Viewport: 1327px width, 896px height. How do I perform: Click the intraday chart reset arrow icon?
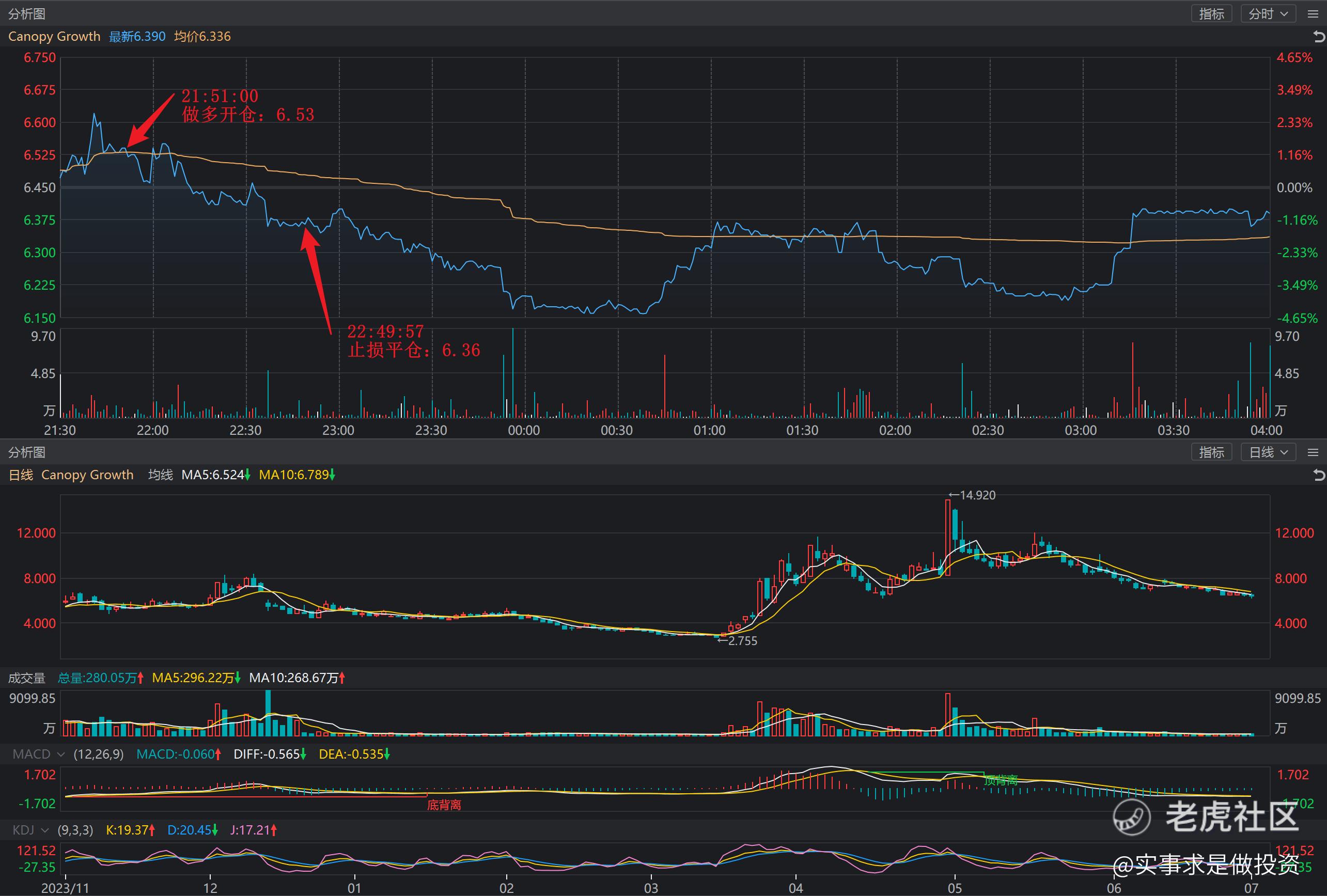click(1318, 37)
